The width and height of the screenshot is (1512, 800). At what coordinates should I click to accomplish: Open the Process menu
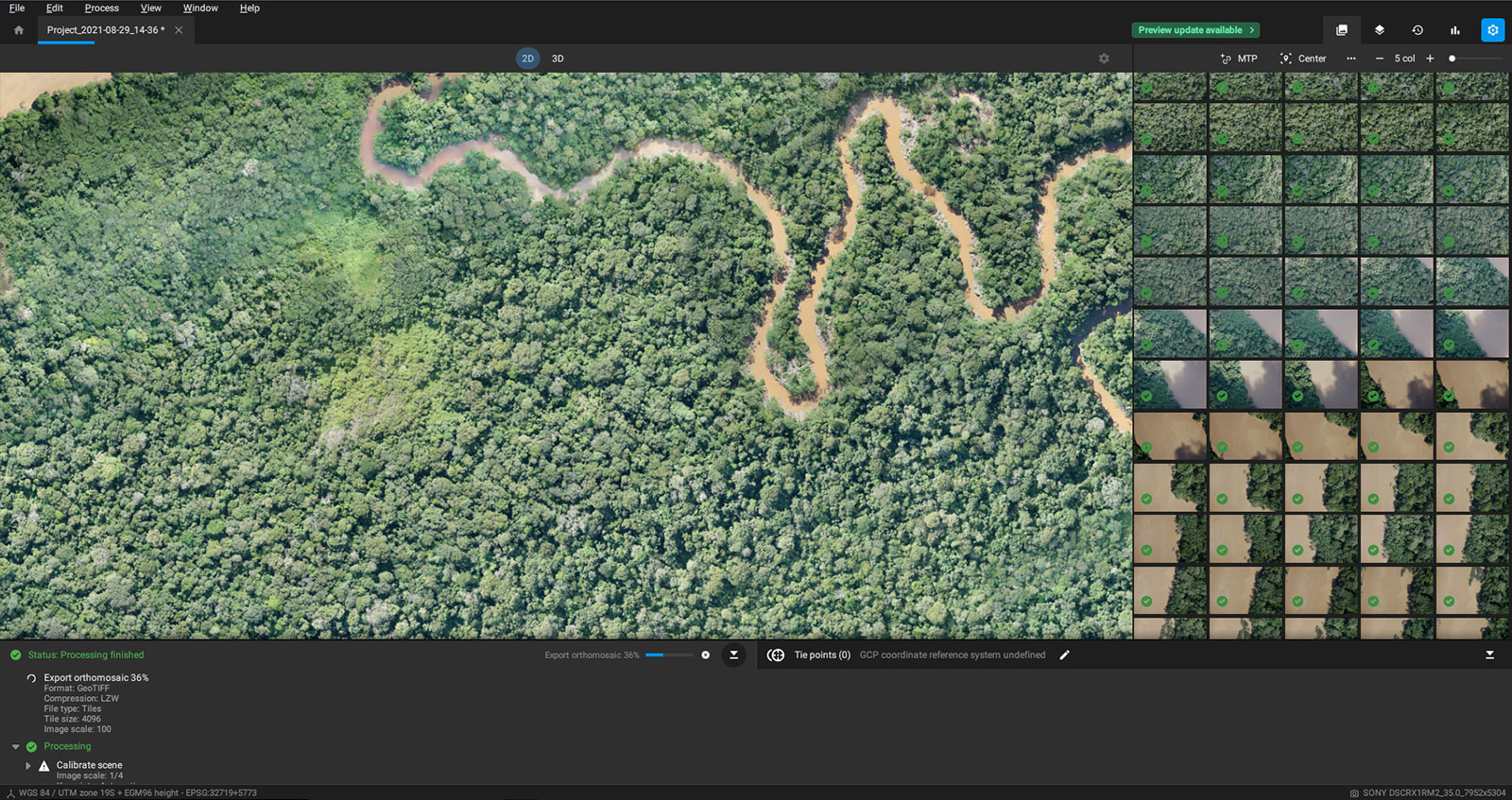(x=102, y=8)
